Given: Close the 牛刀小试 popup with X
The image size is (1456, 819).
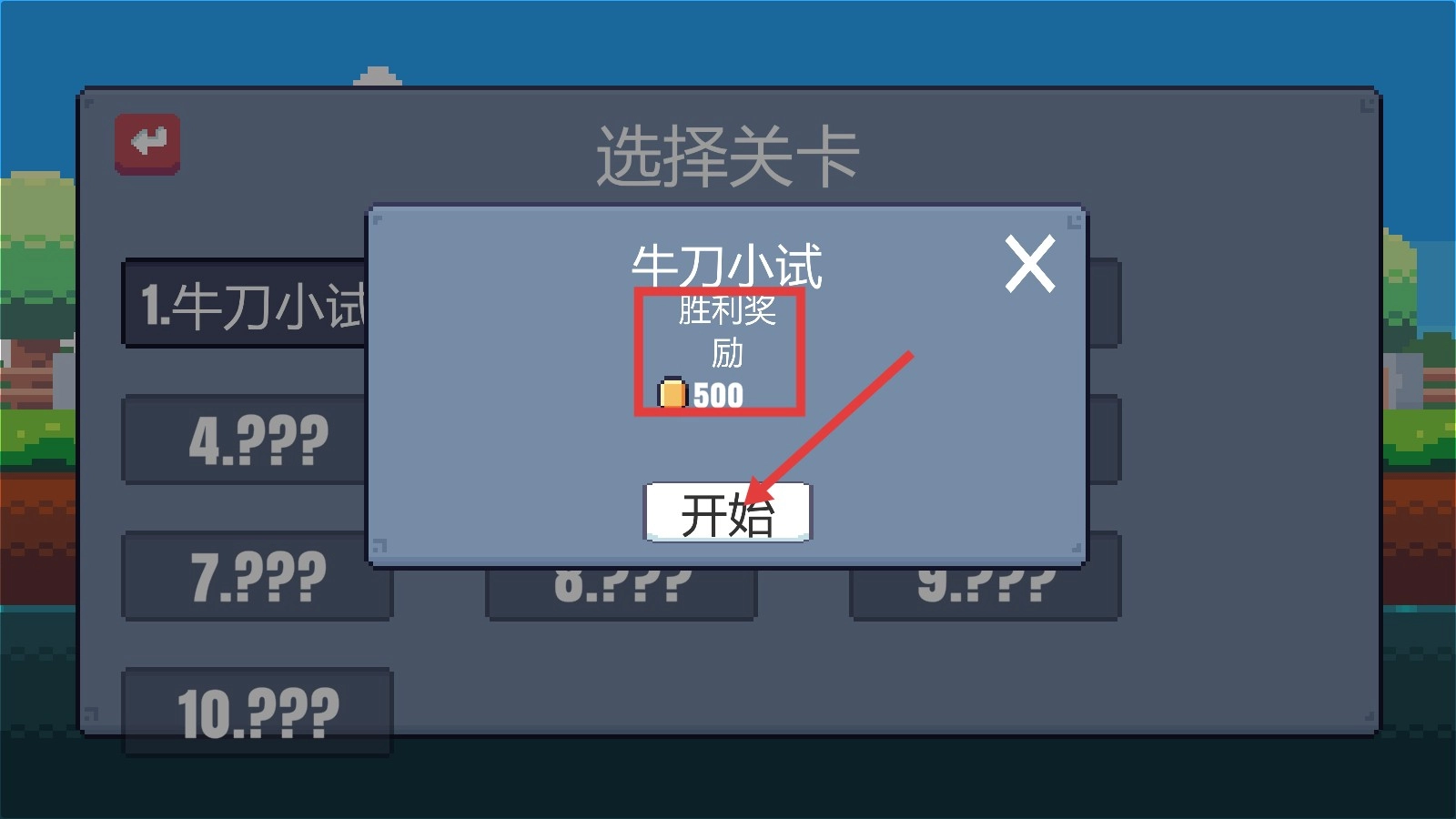Looking at the screenshot, I should tap(1030, 264).
